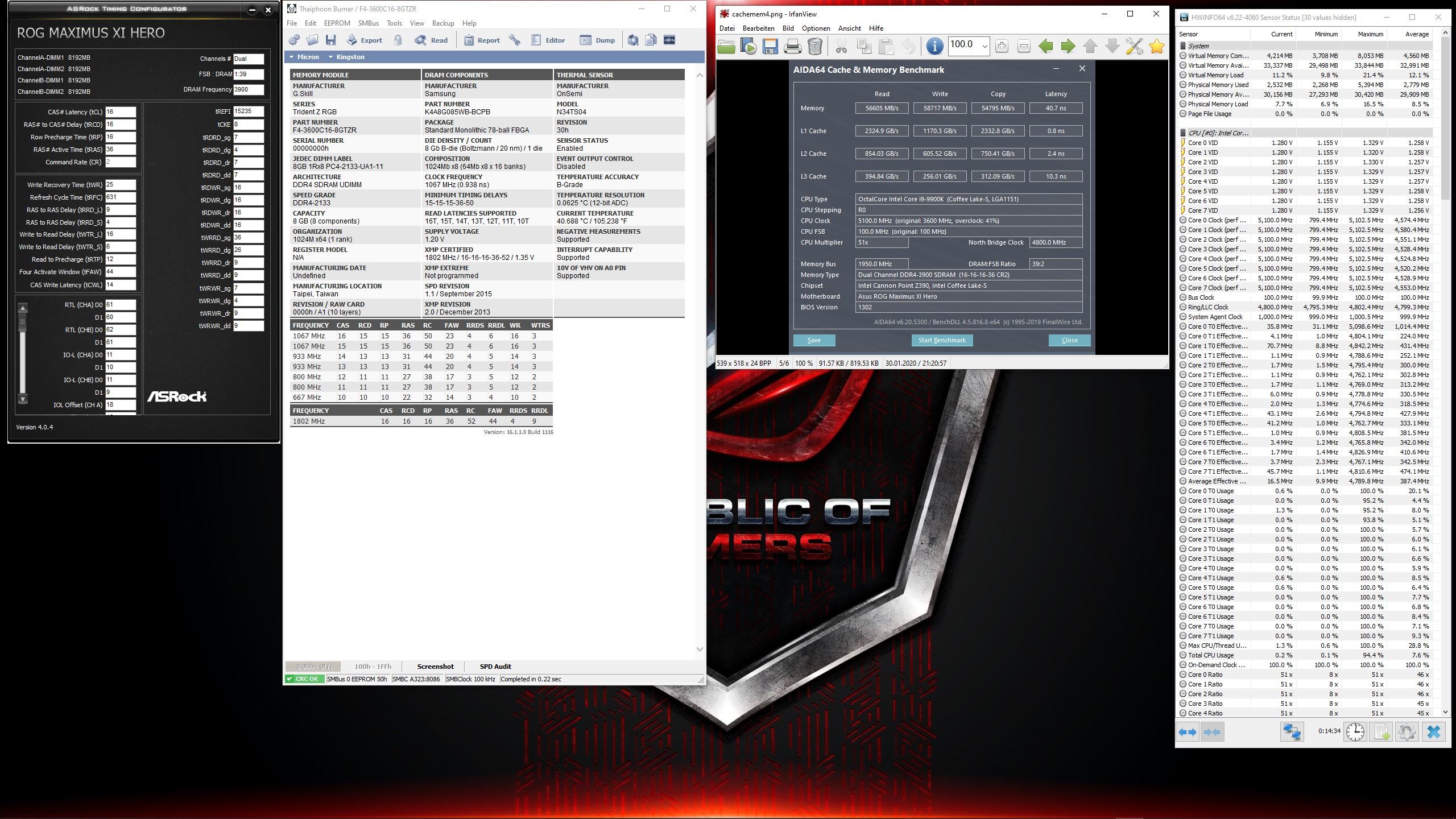Click DRAM Frequency field in Timing Configurator
Screen dimensions: 1456x819
pos(249,90)
